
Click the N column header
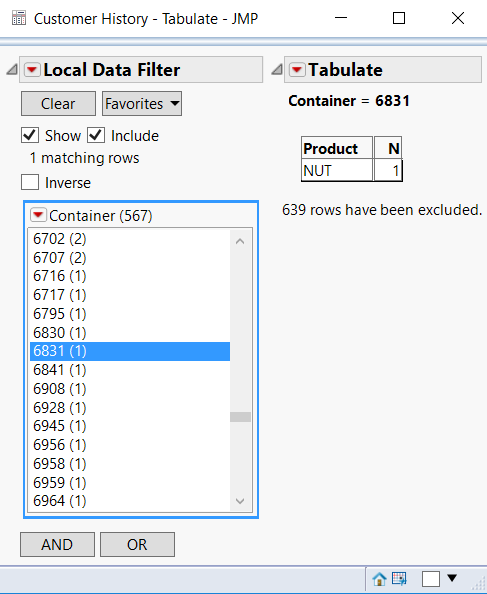tap(388, 148)
